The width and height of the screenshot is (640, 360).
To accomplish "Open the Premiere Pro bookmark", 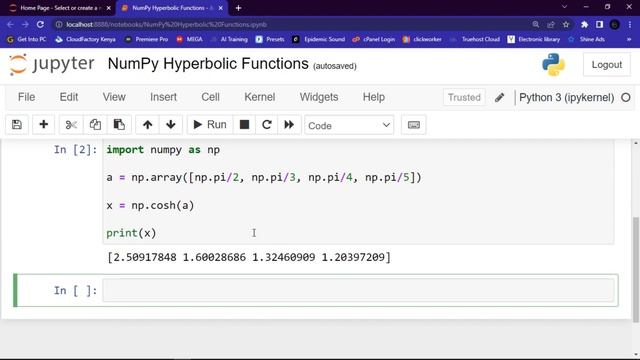I will coord(147,39).
